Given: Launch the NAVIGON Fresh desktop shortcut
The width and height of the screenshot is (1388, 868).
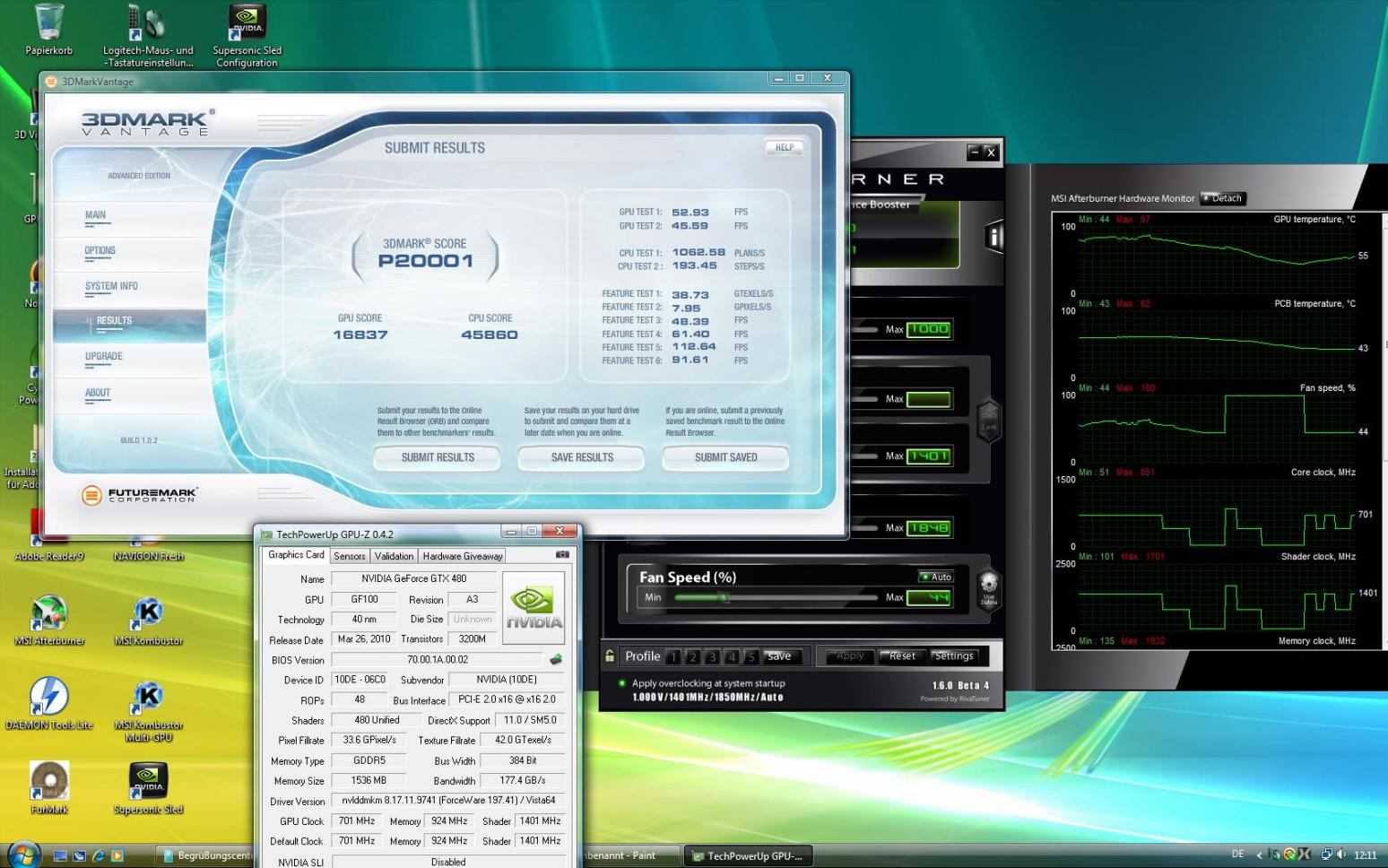Looking at the screenshot, I should [x=148, y=547].
